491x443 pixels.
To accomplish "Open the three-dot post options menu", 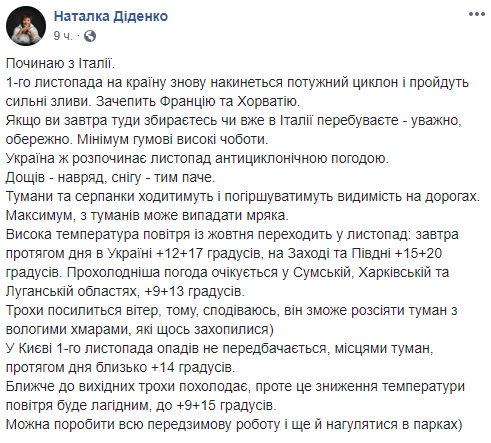I will pos(476,14).
